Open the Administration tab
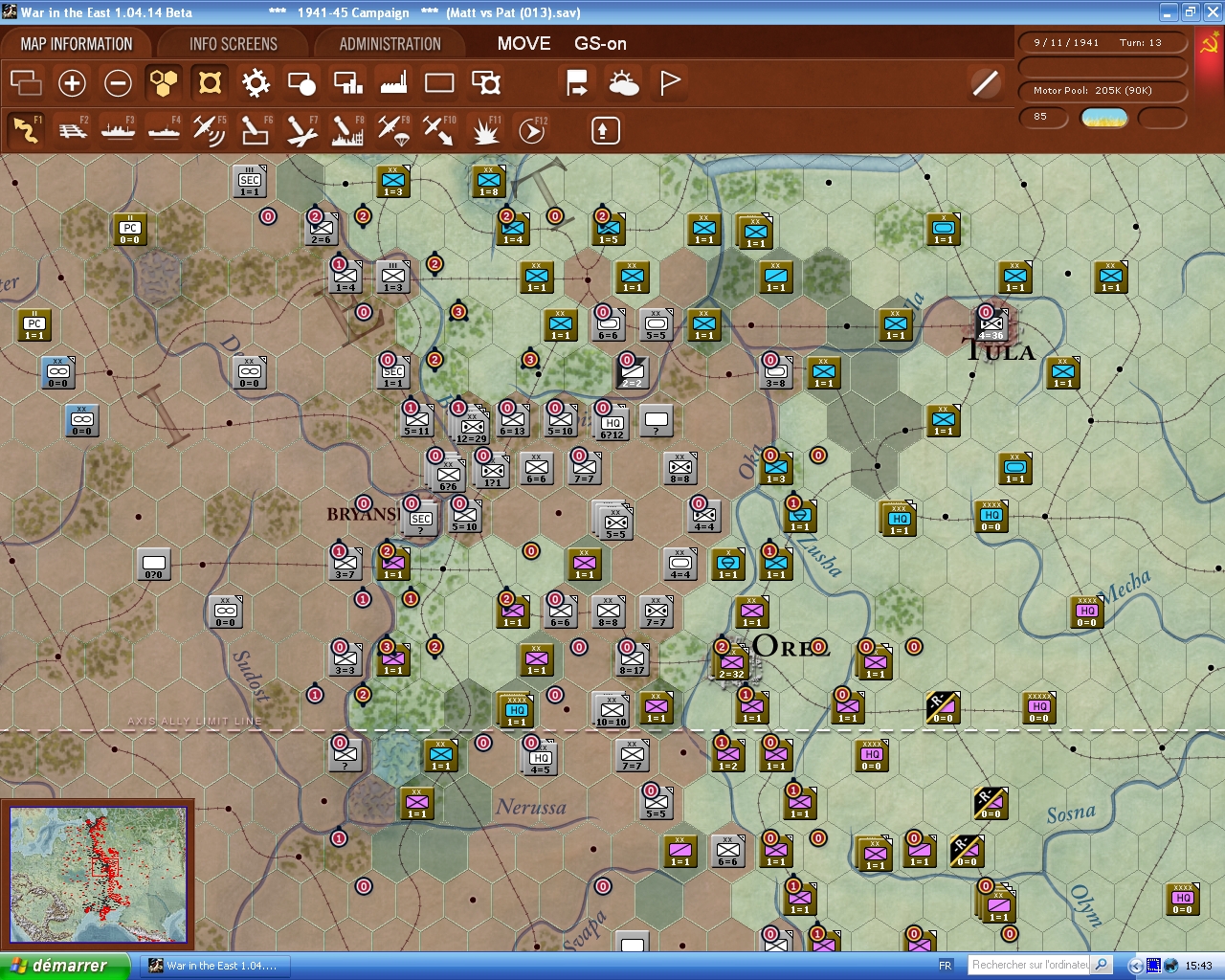This screenshot has width=1225, height=980. tap(390, 44)
